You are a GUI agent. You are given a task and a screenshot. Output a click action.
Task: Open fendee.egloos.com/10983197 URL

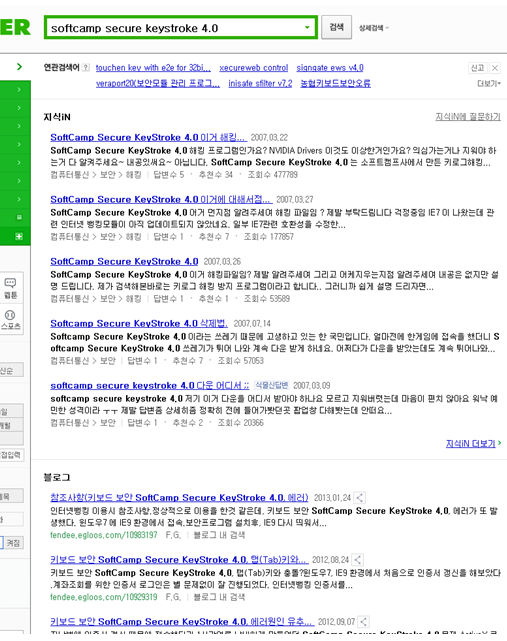(104, 535)
